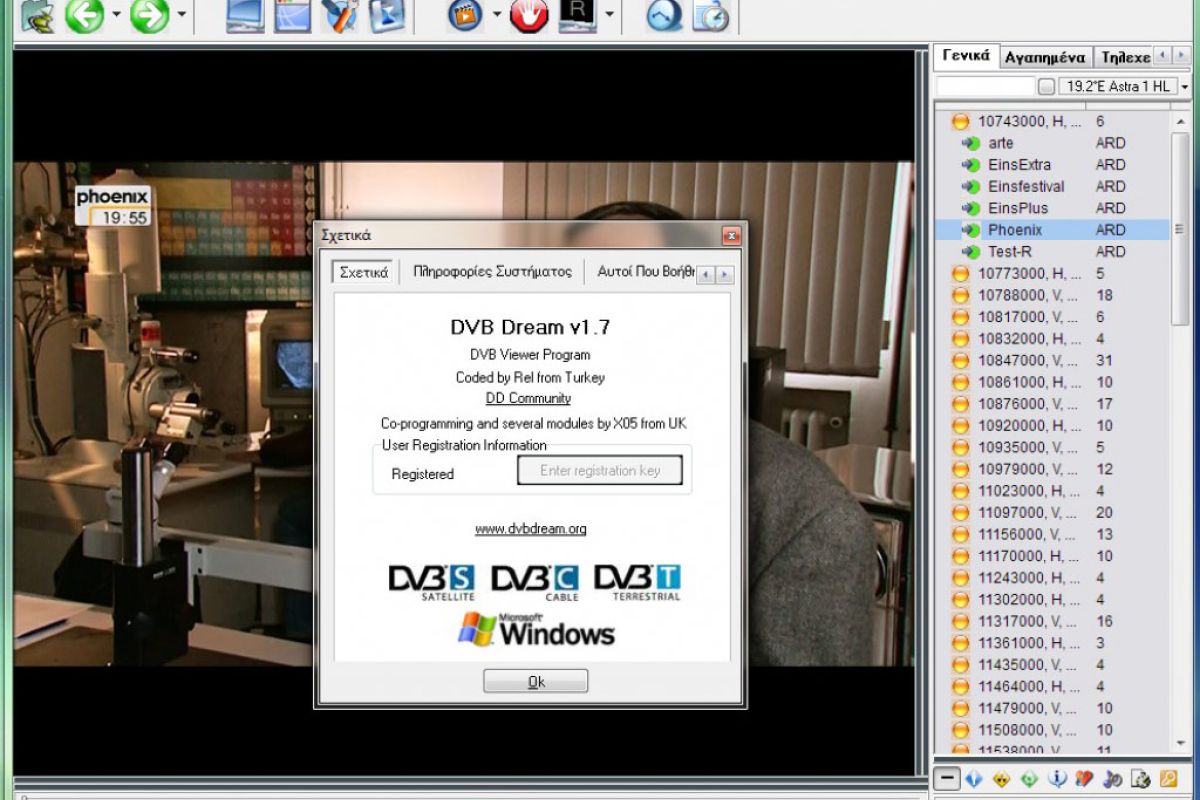Click the info bubble icon below channel list
This screenshot has height=800, width=1200.
pos(1057,779)
